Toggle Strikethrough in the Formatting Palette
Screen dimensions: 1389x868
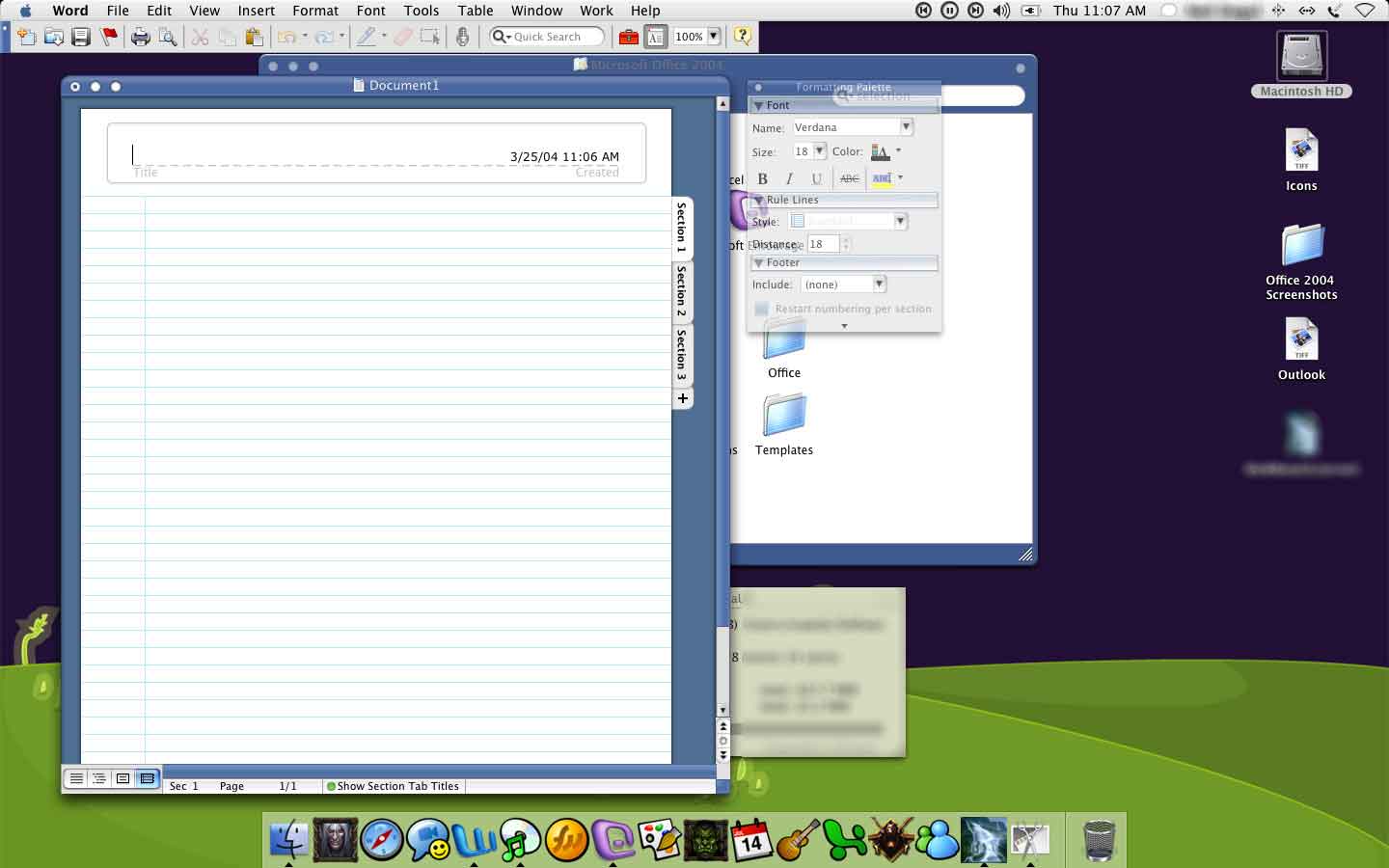(x=849, y=178)
